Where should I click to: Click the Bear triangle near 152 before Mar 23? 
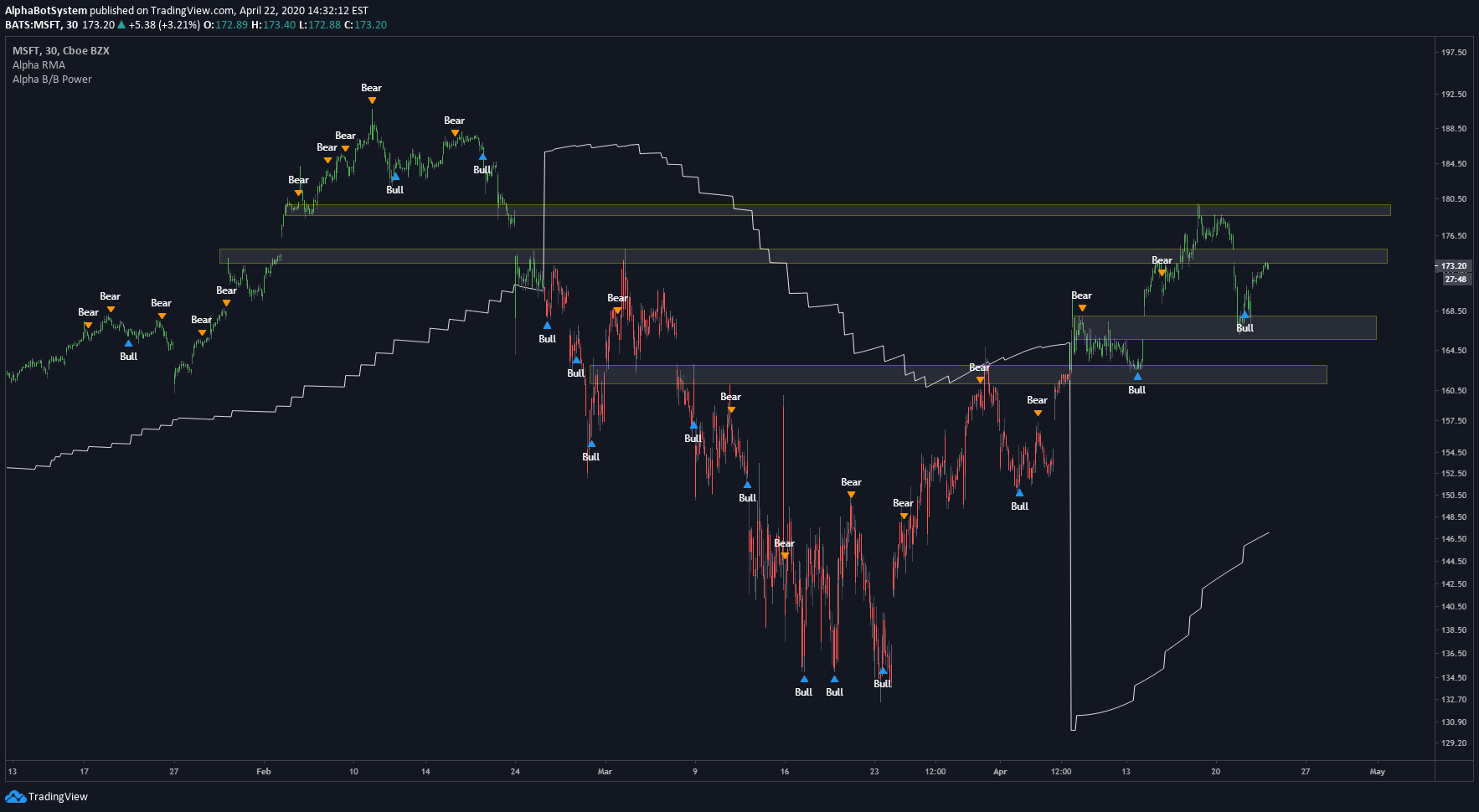coord(851,495)
